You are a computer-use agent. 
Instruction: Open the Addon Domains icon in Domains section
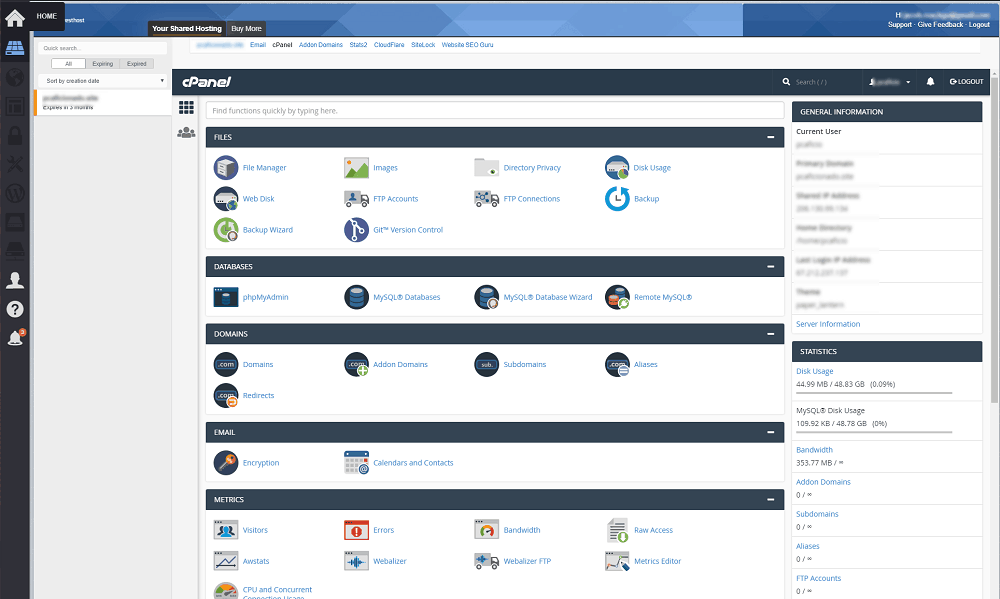tap(357, 364)
